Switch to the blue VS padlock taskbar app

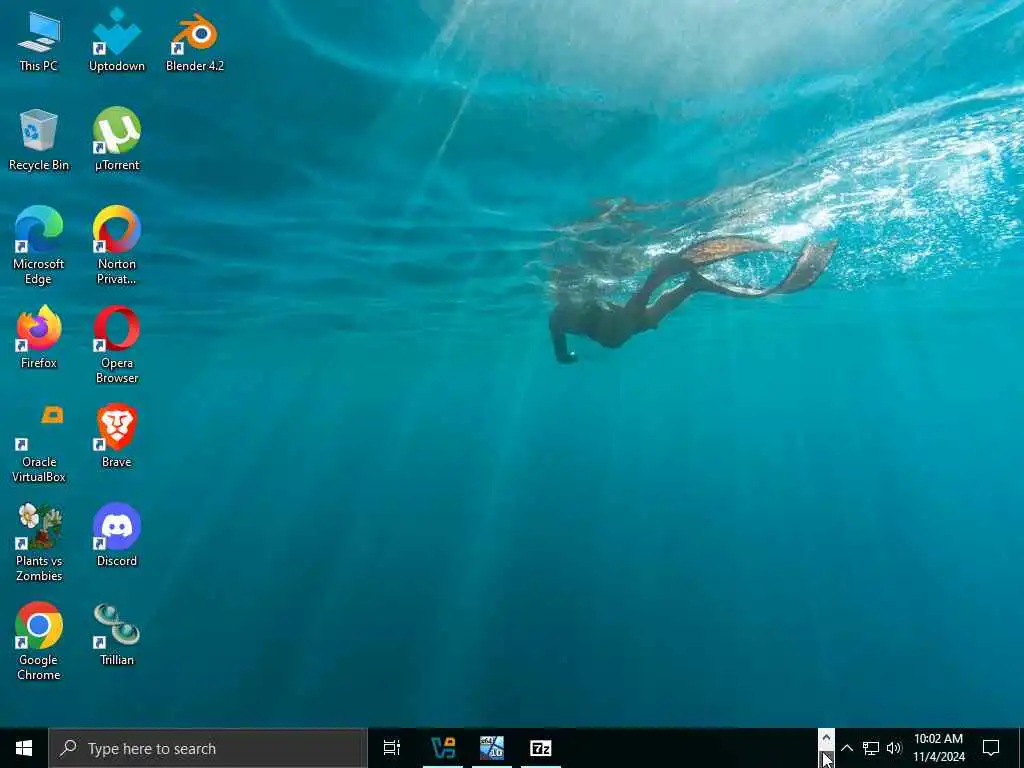(443, 748)
